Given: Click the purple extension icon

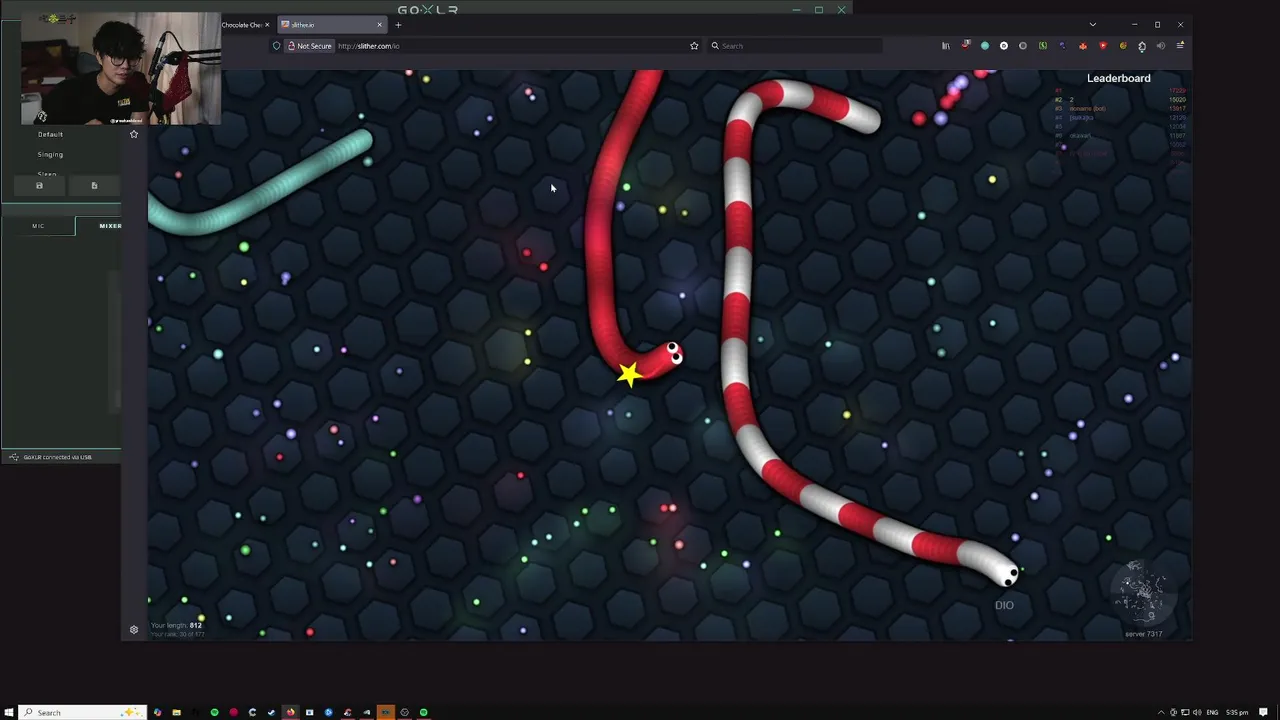Looking at the screenshot, I should tap(1062, 46).
